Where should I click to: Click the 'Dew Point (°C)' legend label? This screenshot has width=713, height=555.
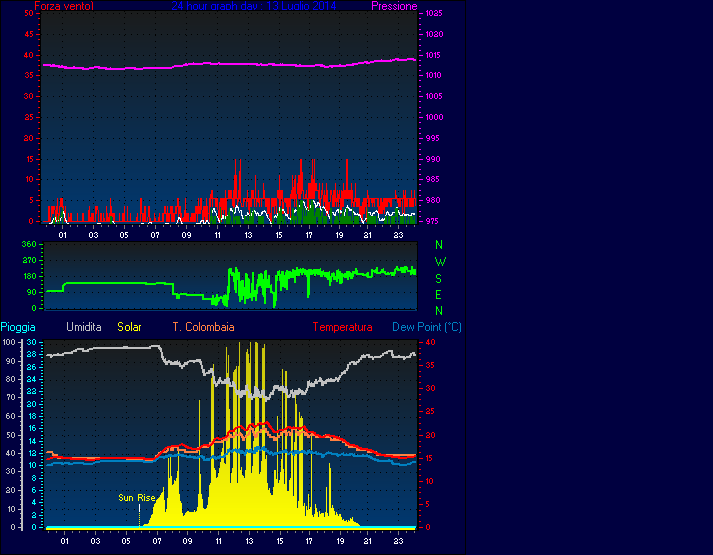tap(426, 327)
